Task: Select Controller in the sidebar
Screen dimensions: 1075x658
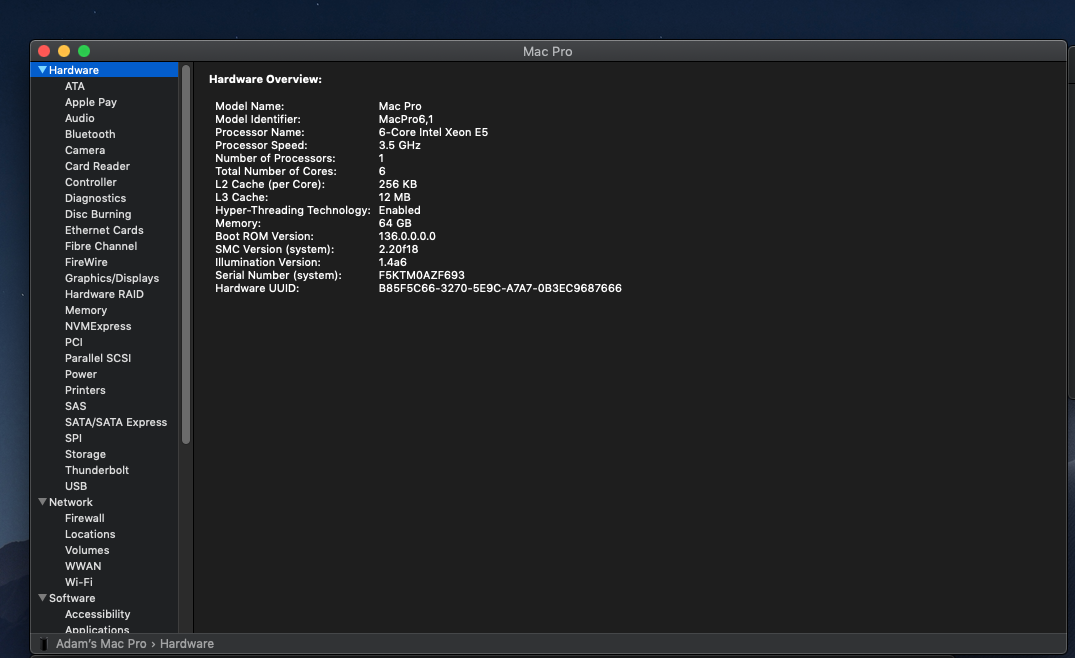Action: coord(90,182)
